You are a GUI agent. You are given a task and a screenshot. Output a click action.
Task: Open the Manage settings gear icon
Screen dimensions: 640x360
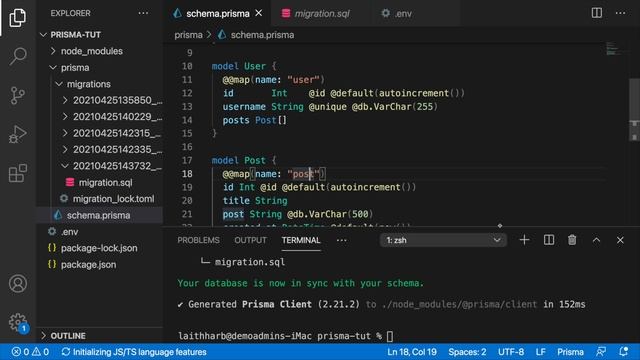click(18, 322)
